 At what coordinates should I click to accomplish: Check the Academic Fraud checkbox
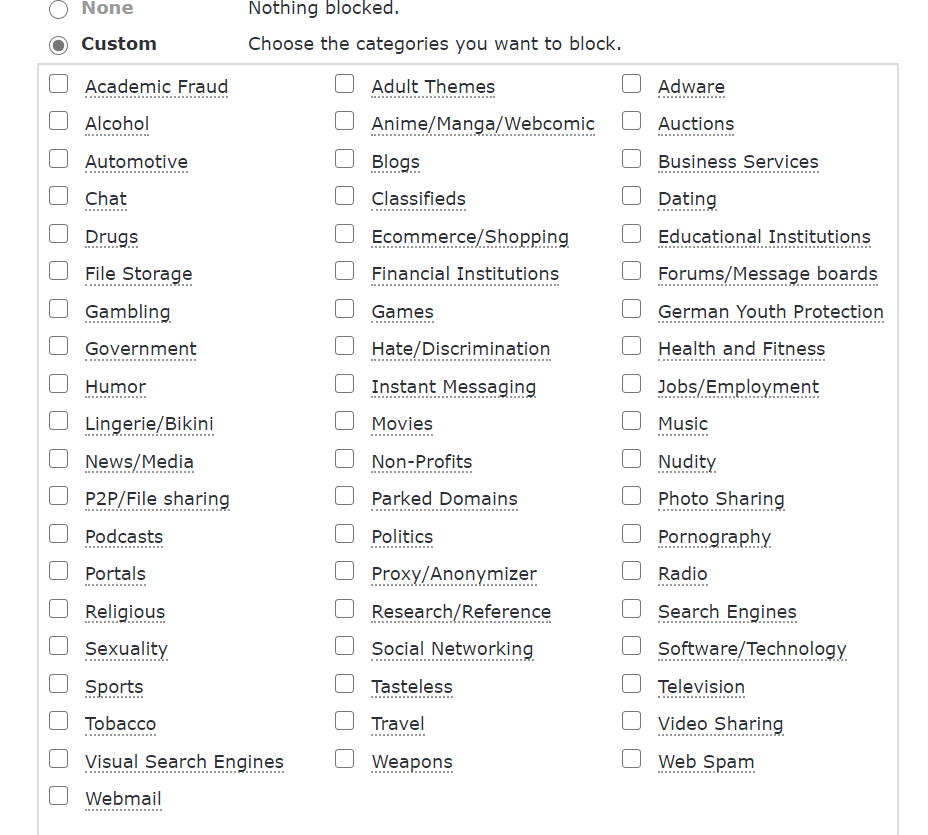click(x=59, y=84)
